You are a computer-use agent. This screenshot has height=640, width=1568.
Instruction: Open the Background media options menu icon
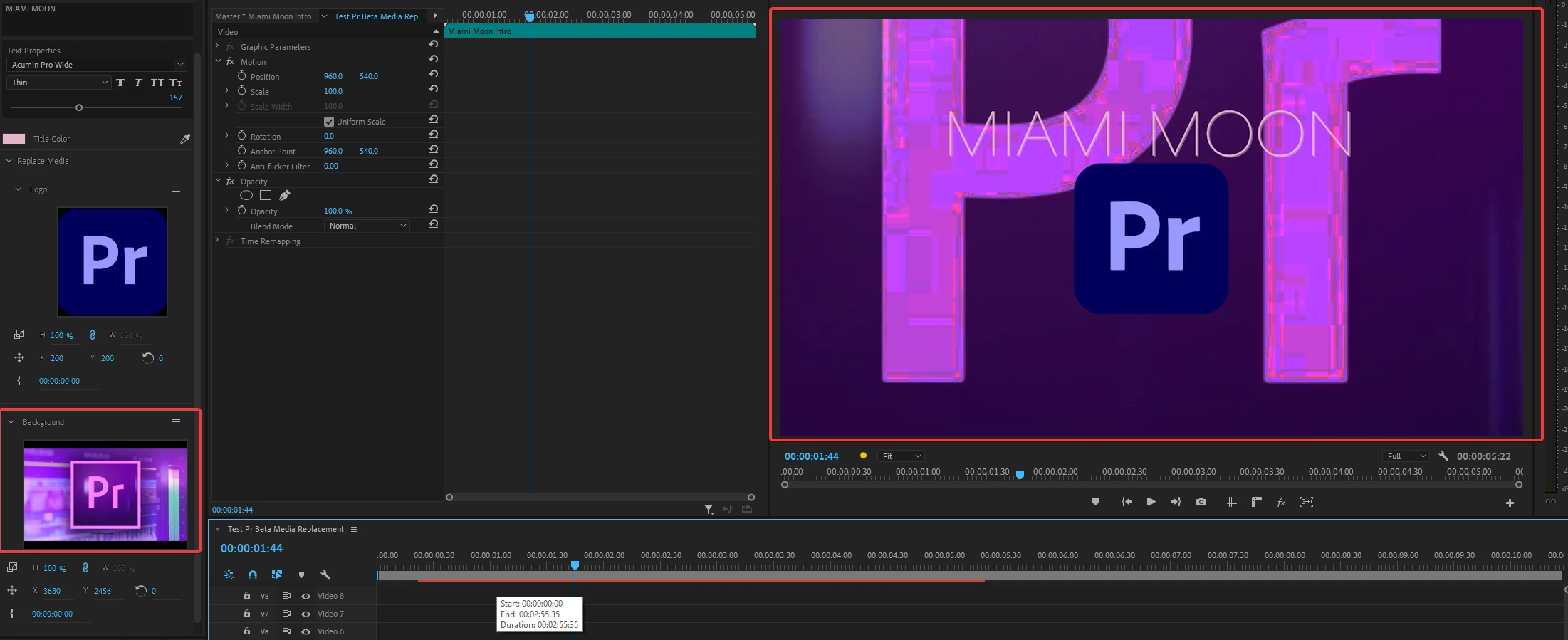176,422
